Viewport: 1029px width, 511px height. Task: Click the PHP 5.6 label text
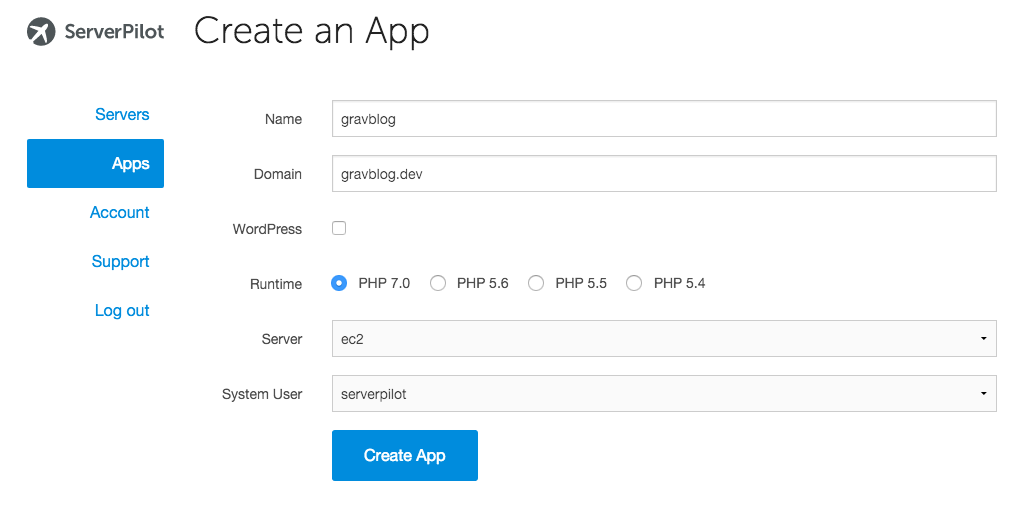(483, 283)
